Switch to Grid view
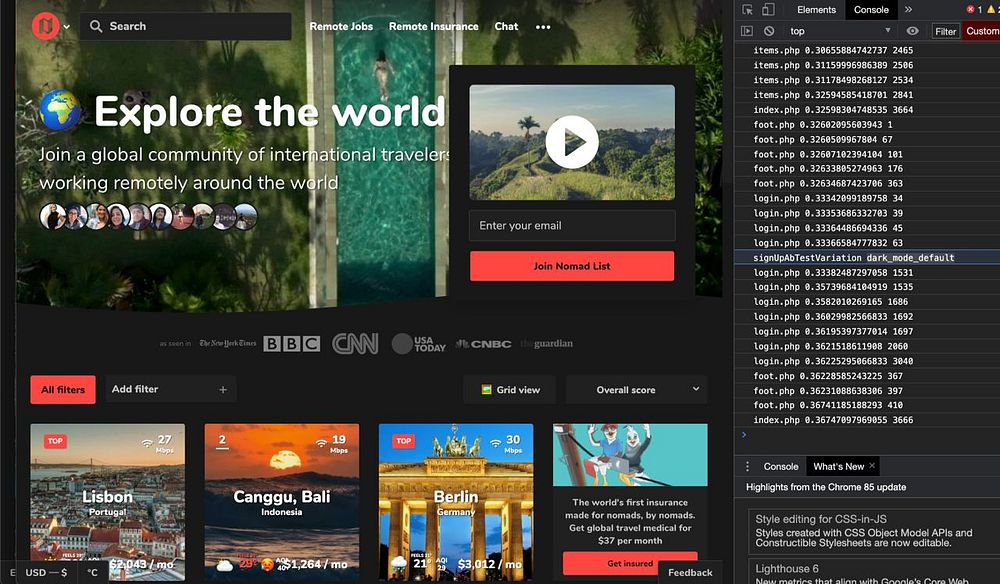This screenshot has height=584, width=1000. [510, 390]
